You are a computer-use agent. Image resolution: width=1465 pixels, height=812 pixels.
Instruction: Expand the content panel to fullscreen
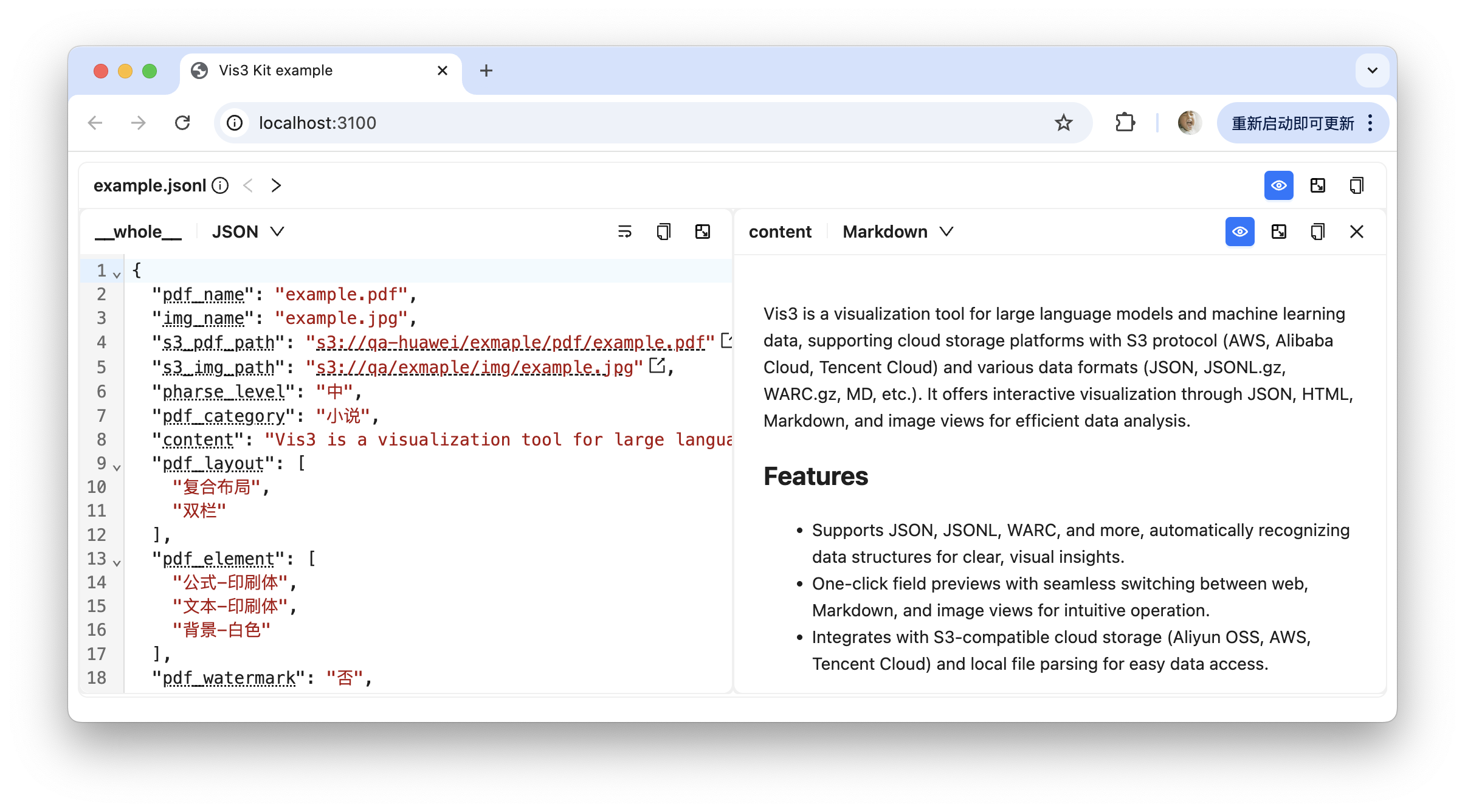click(1278, 232)
